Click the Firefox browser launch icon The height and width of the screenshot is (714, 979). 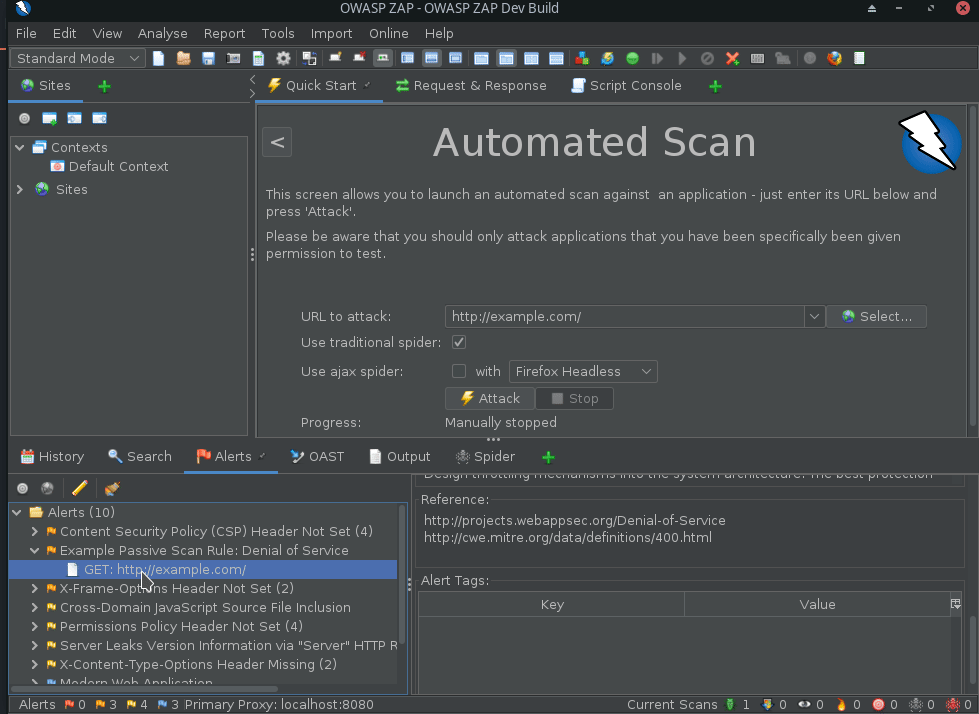834,59
